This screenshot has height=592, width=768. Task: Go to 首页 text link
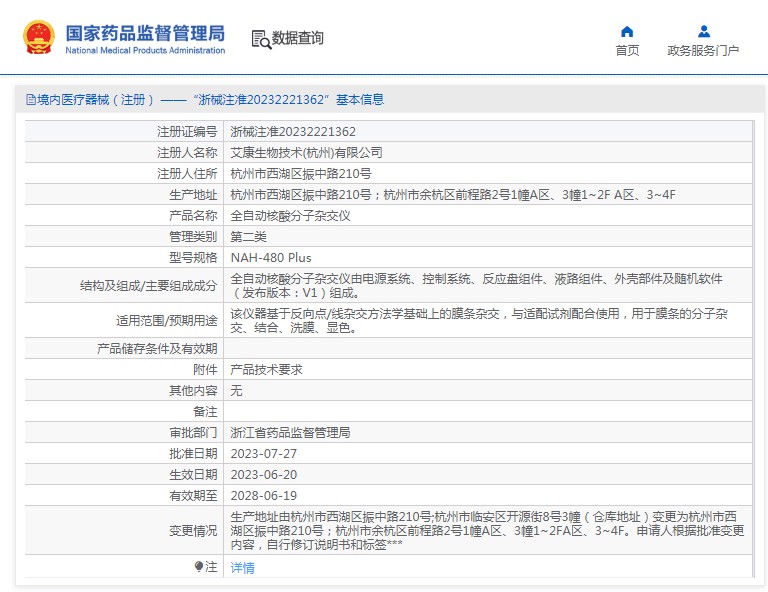tap(627, 50)
